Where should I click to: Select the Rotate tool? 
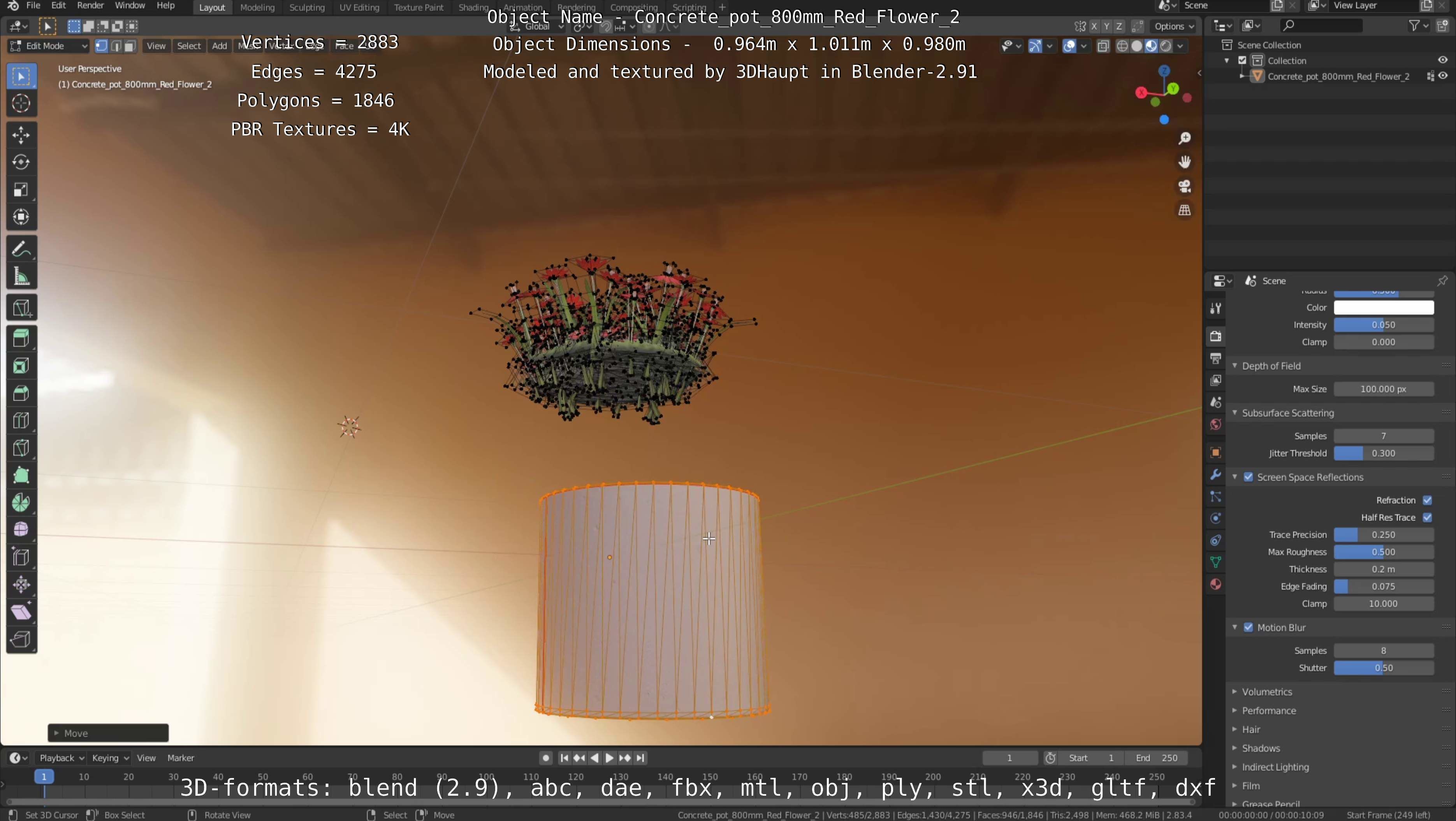(x=21, y=162)
